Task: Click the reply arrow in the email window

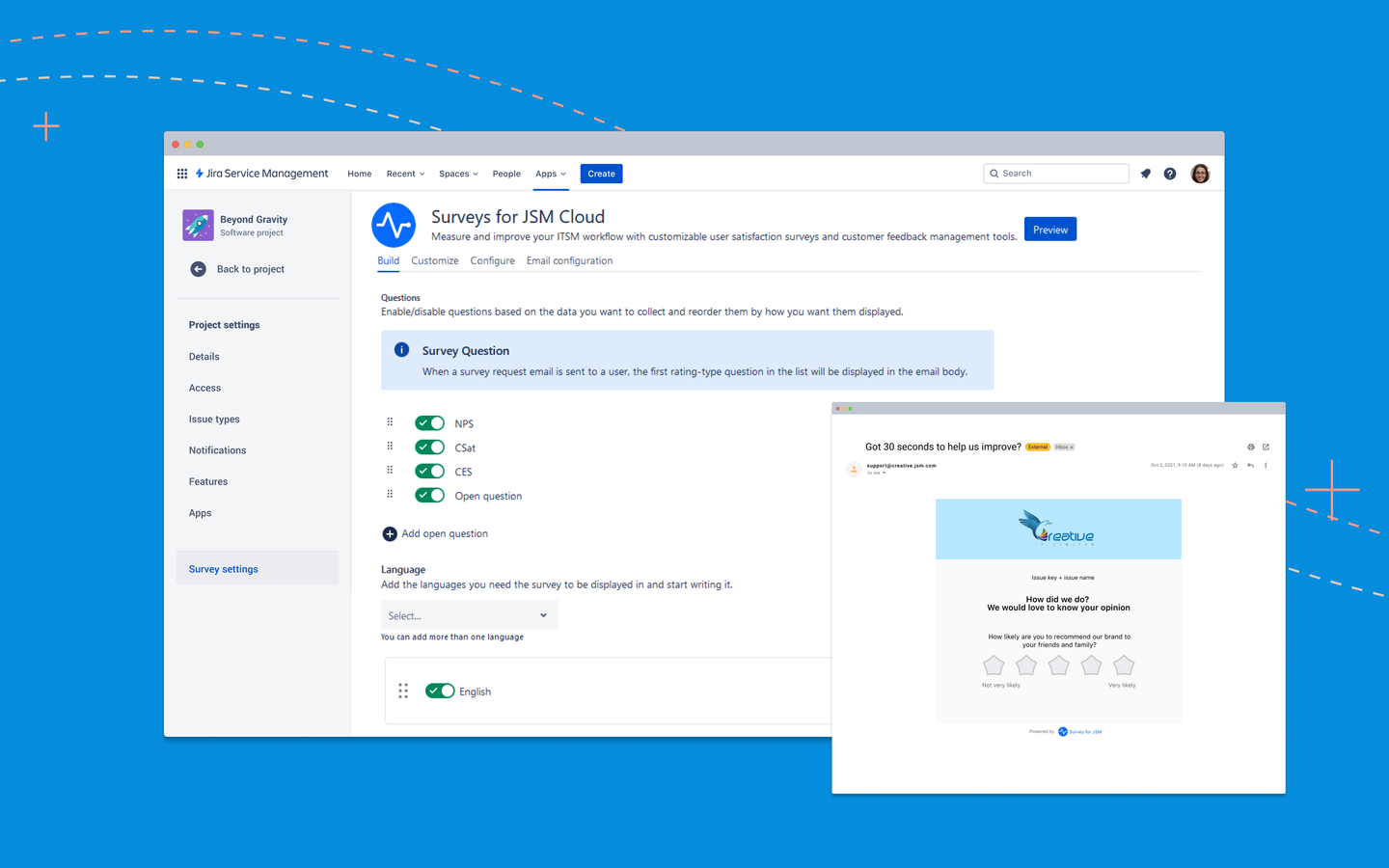Action: point(1250,466)
